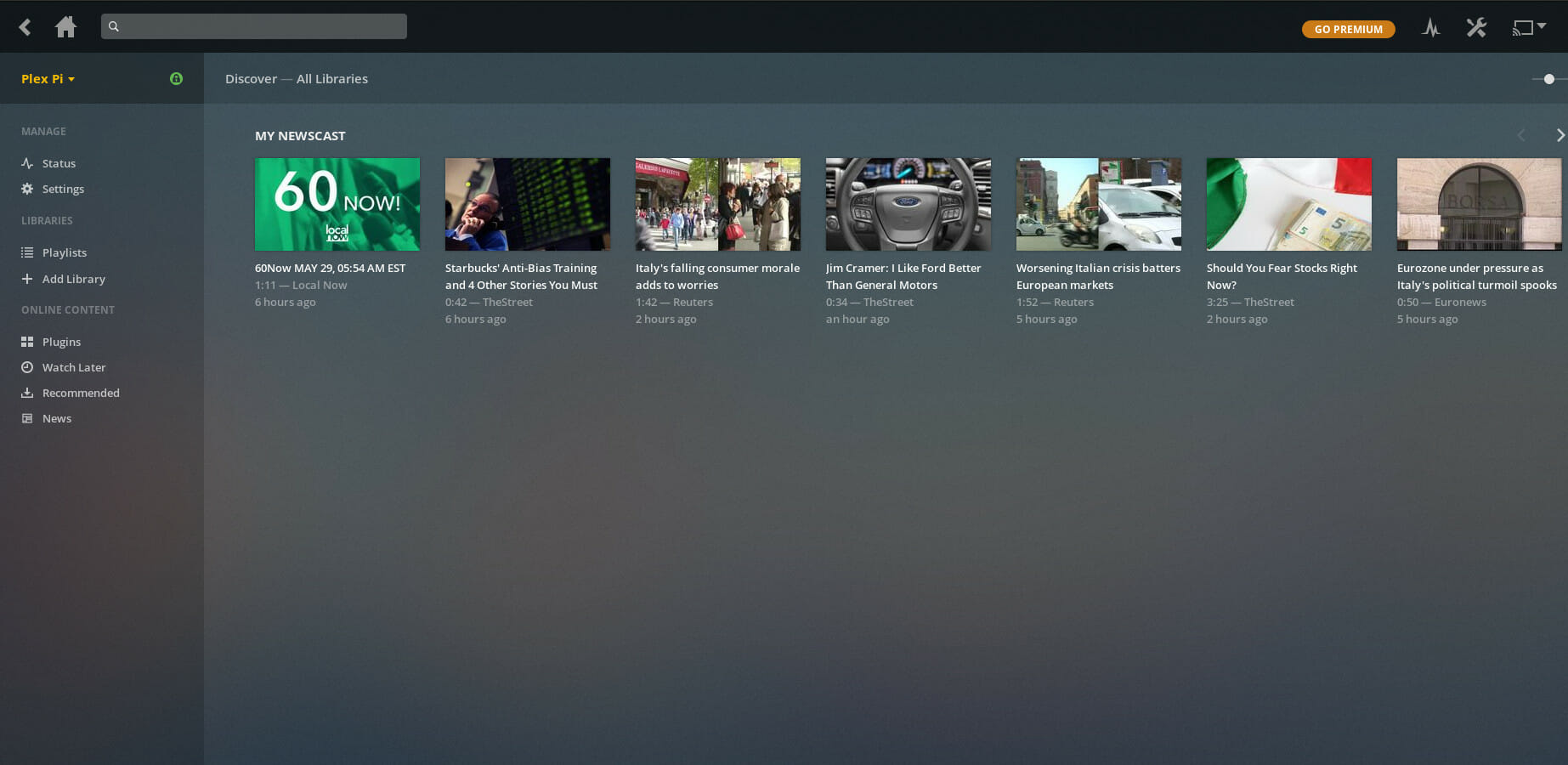
Task: Open the Status page
Action: [59, 163]
